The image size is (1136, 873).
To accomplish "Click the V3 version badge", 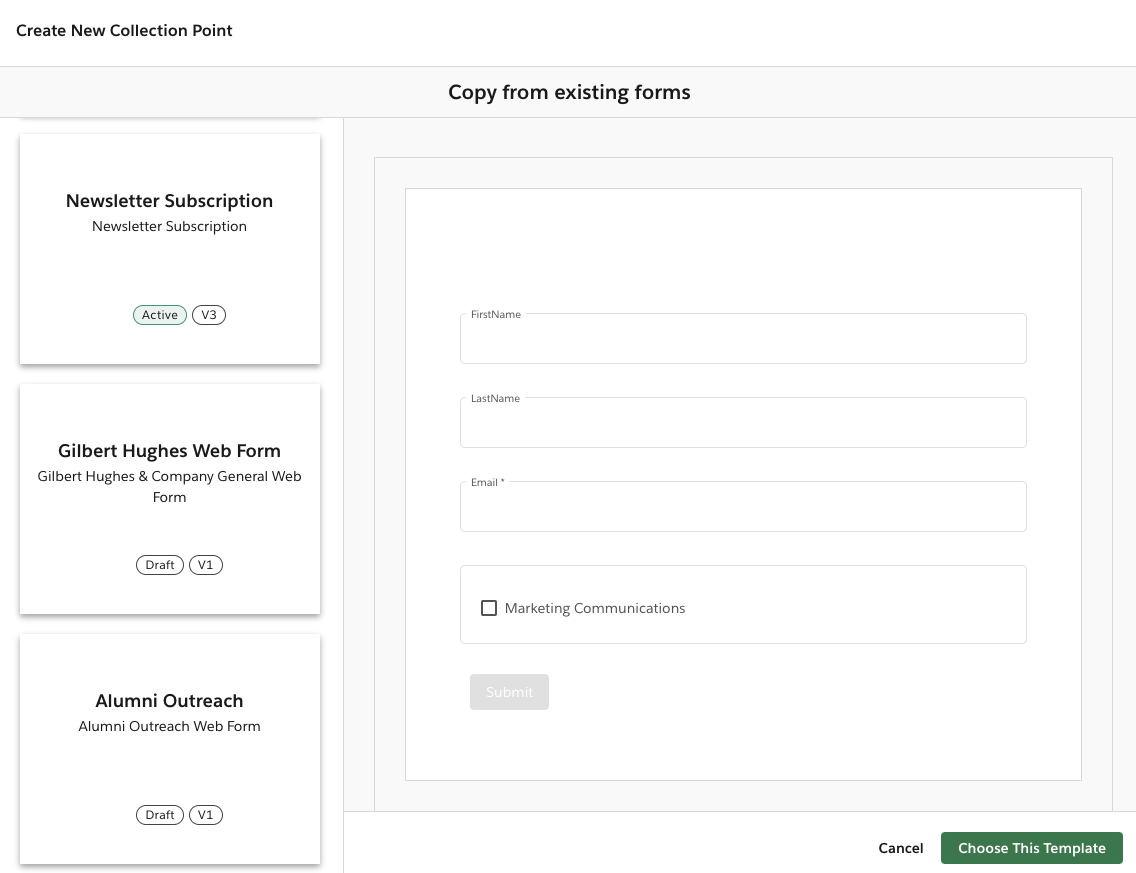I will (209, 314).
